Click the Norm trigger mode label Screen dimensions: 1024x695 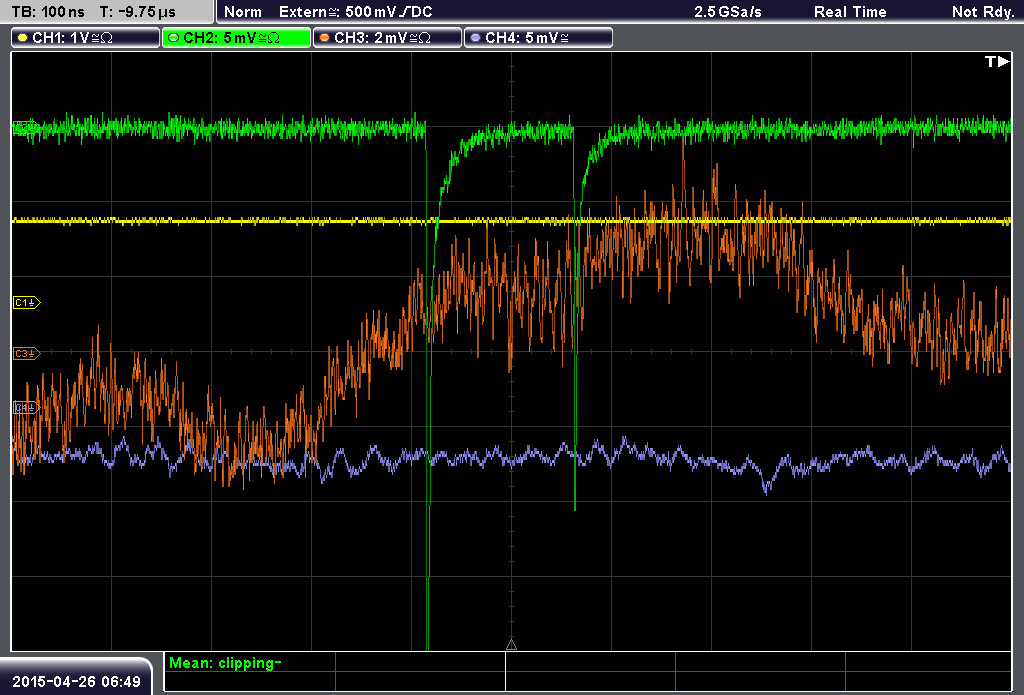[x=243, y=12]
